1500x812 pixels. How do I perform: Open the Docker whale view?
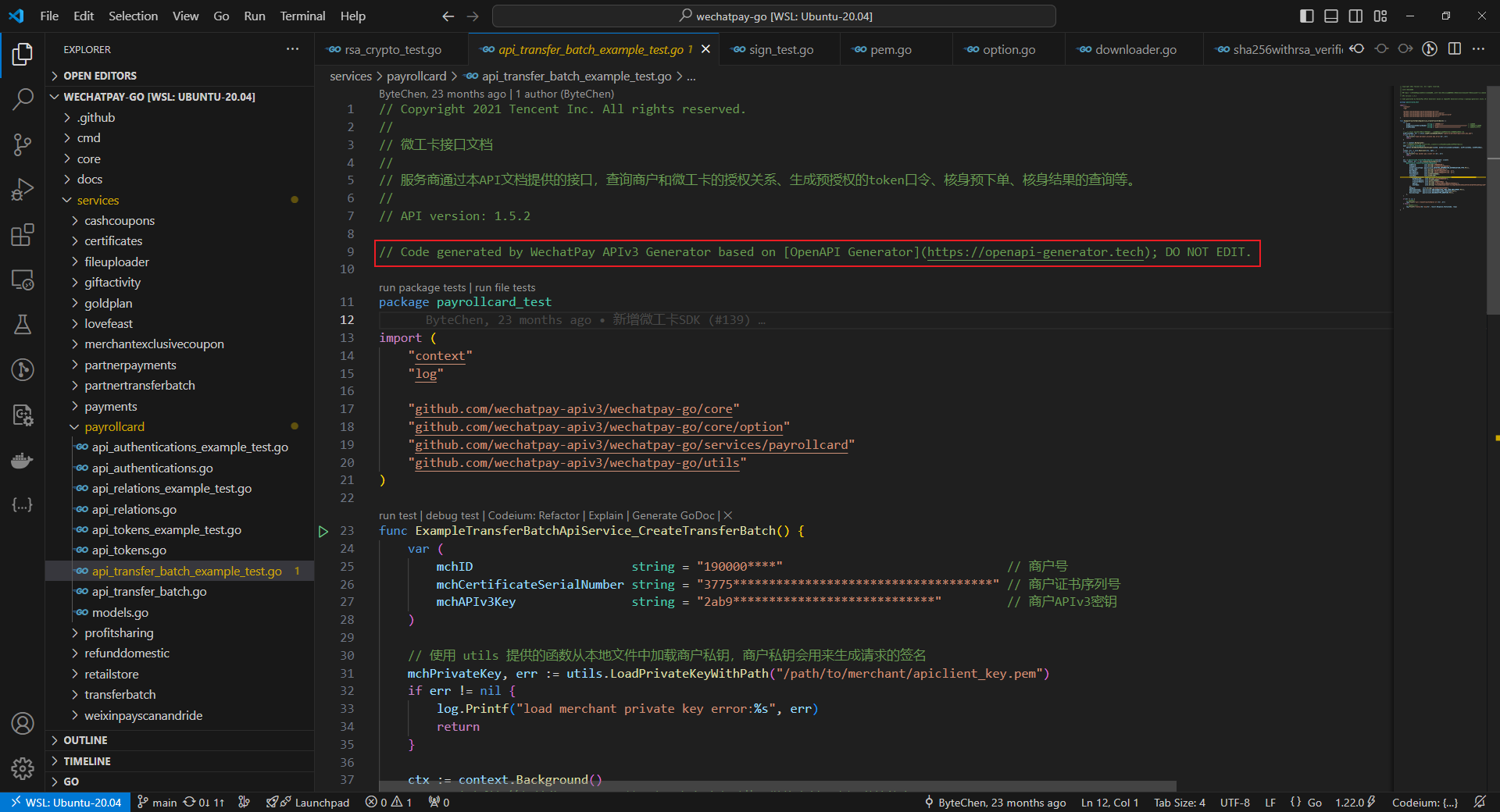[23, 460]
